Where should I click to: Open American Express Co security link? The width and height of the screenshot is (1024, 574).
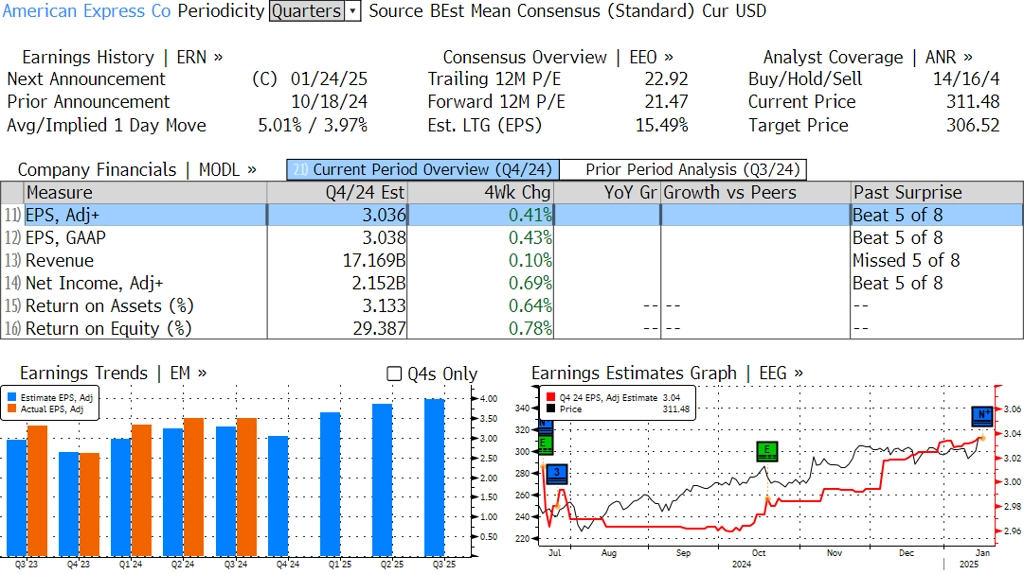87,11
